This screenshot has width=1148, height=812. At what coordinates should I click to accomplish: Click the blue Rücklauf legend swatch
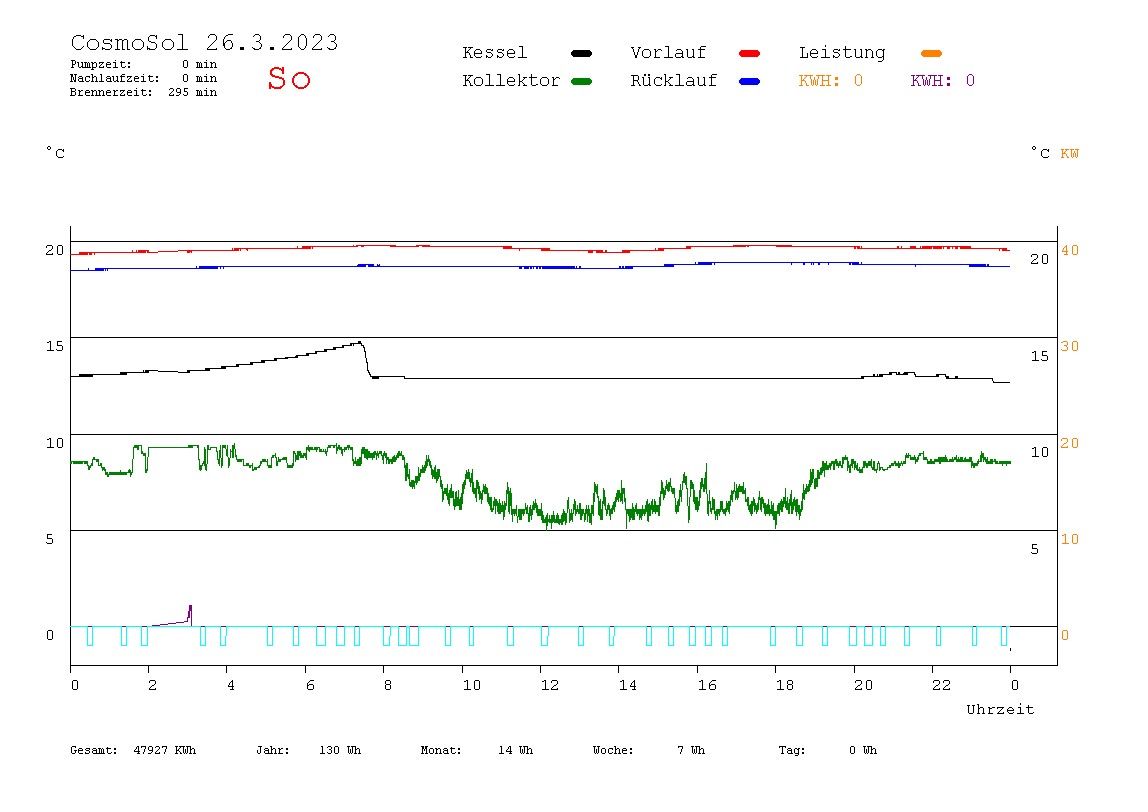tap(750, 81)
